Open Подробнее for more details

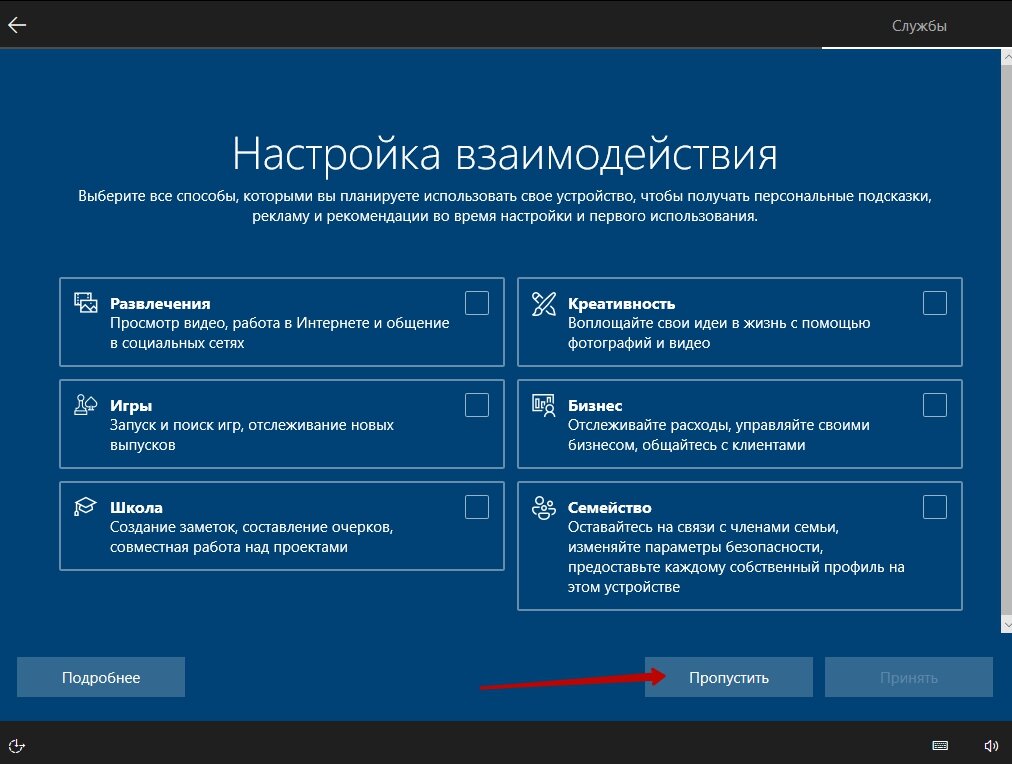(100, 677)
